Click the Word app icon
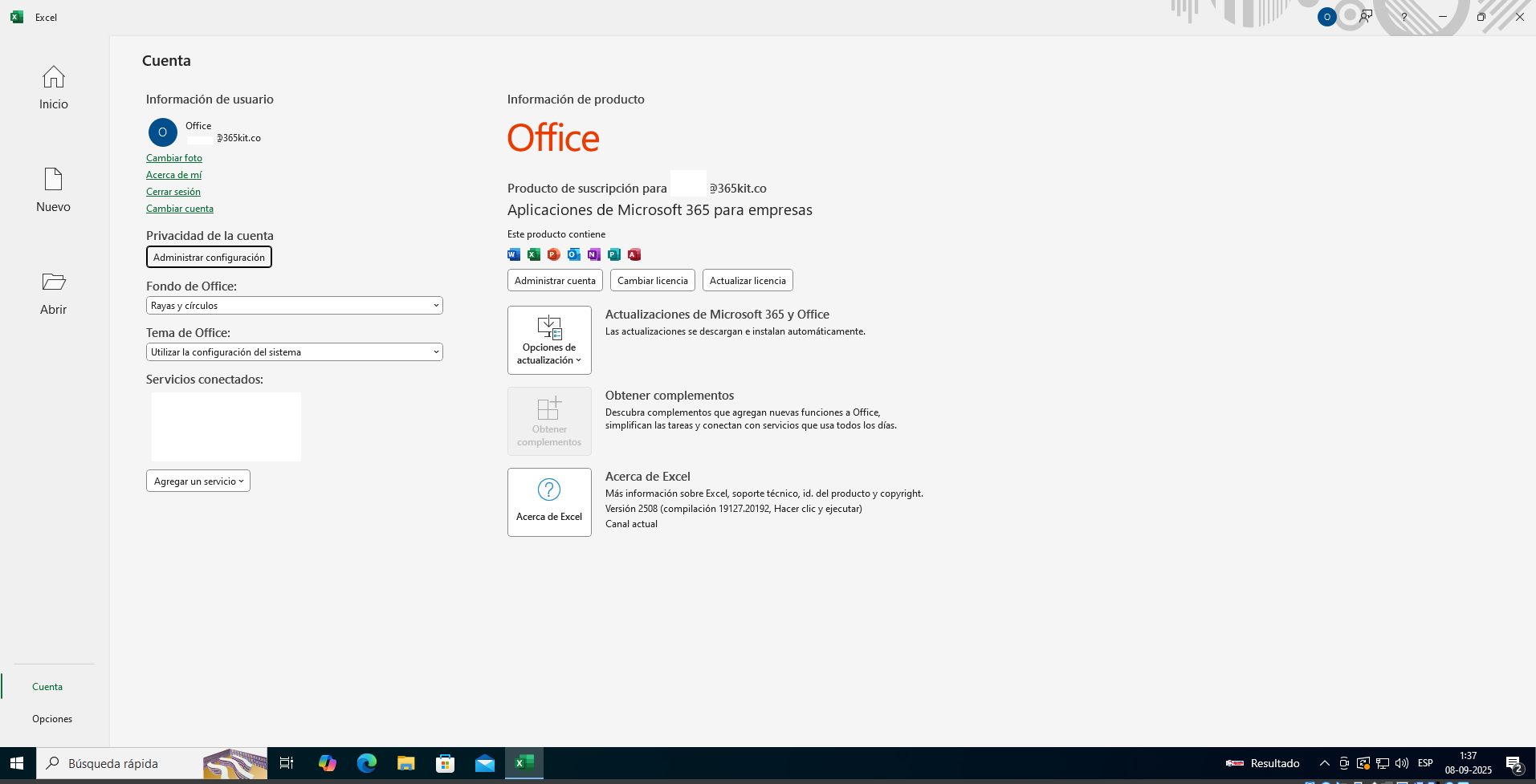This screenshot has width=1536, height=784. tap(514, 254)
